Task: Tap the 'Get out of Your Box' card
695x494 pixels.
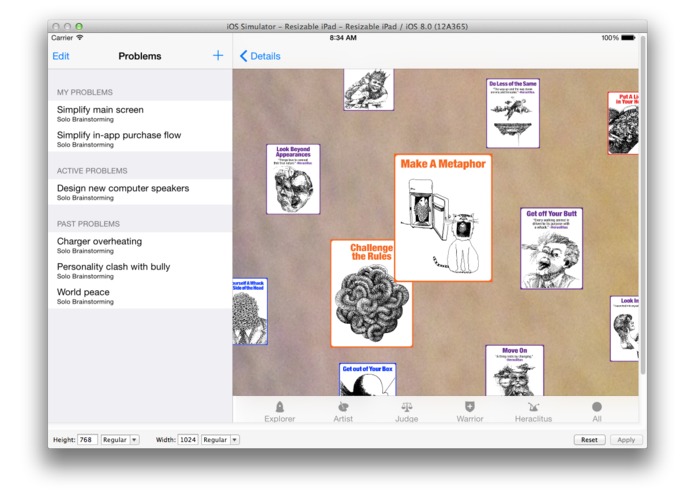Action: [x=367, y=379]
